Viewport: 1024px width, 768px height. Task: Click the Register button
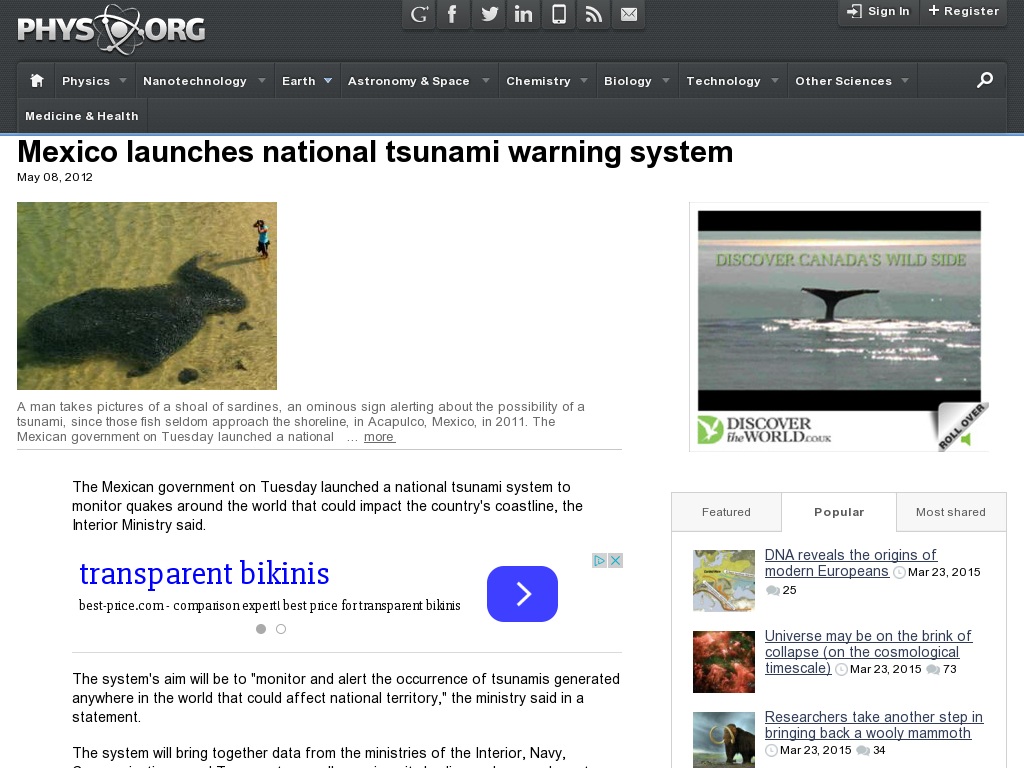click(962, 12)
